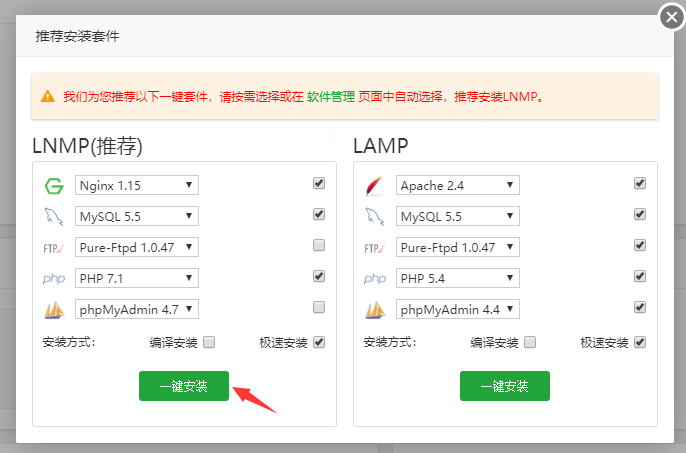This screenshot has height=453, width=686.
Task: Click the php logo icon in LAMP
Action: pyautogui.click(x=375, y=279)
